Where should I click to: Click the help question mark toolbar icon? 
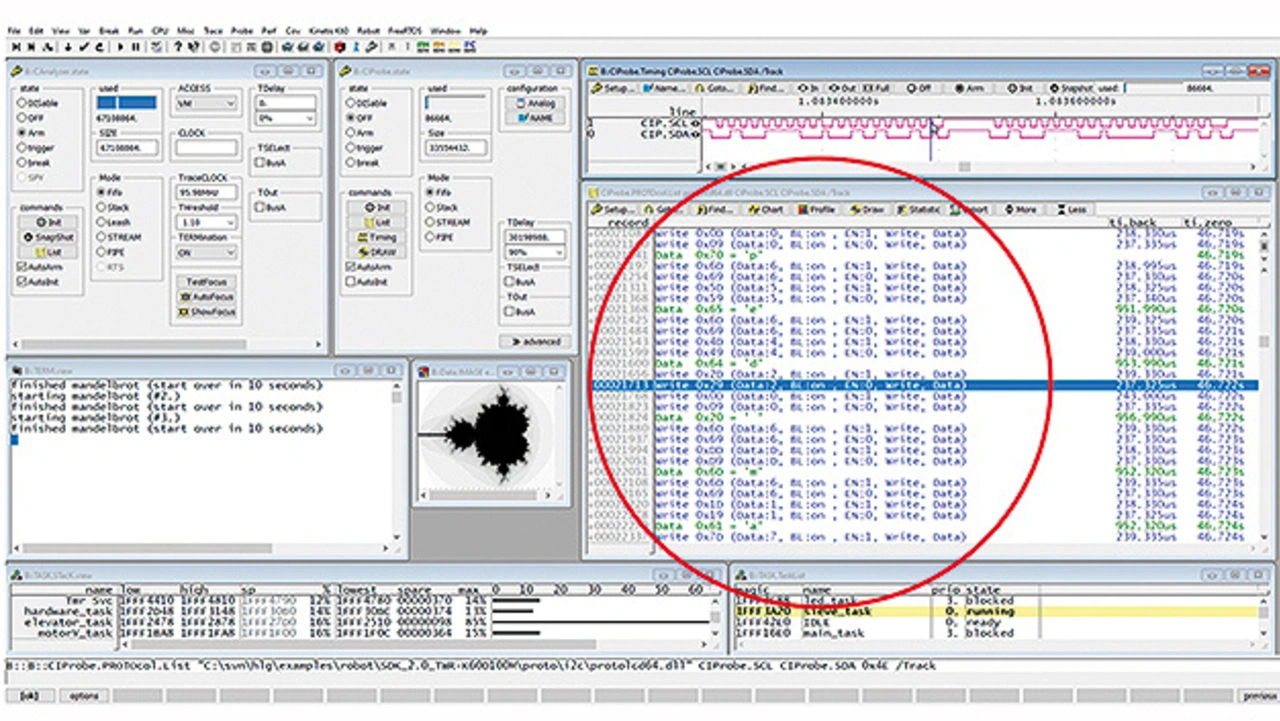coord(178,46)
